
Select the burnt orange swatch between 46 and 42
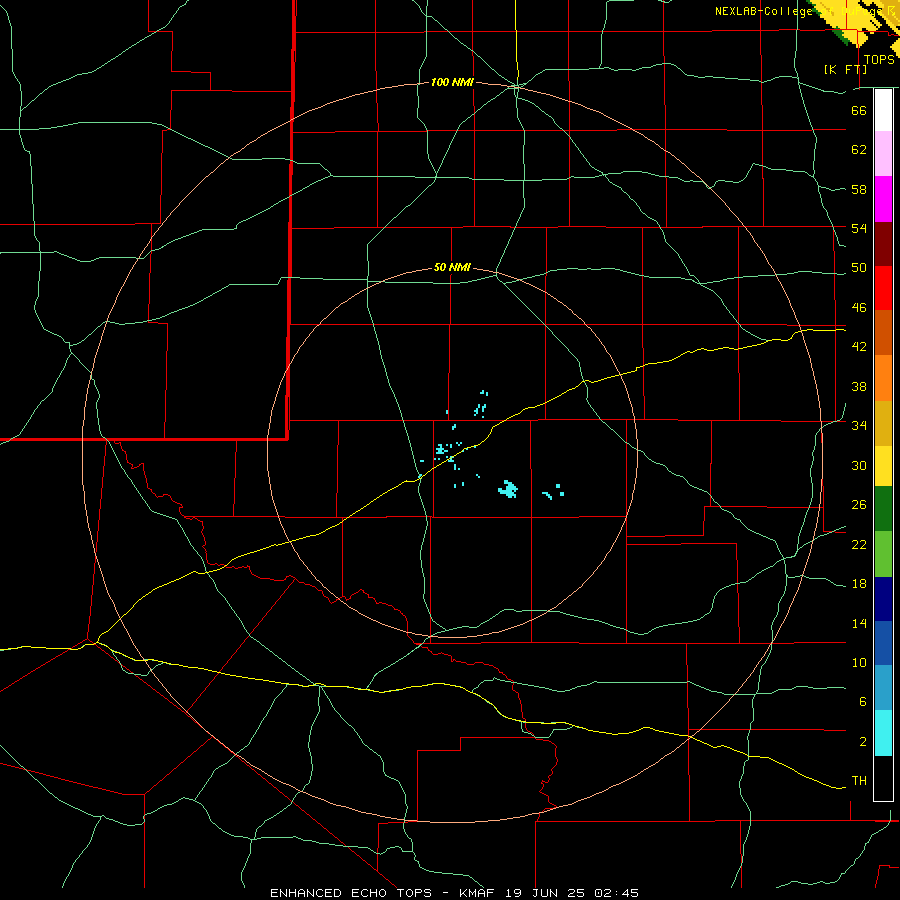(x=883, y=332)
